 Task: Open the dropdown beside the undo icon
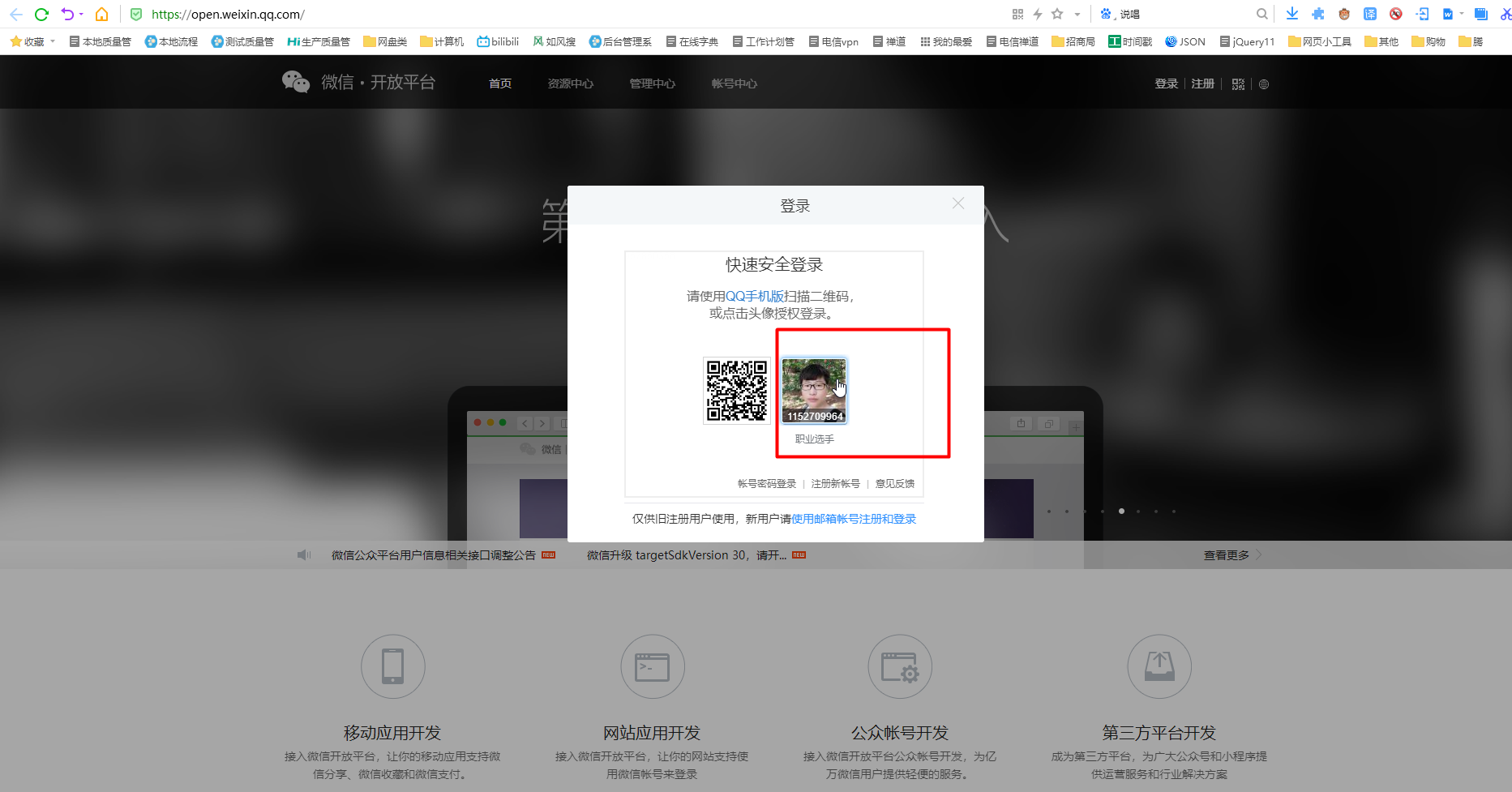81,15
